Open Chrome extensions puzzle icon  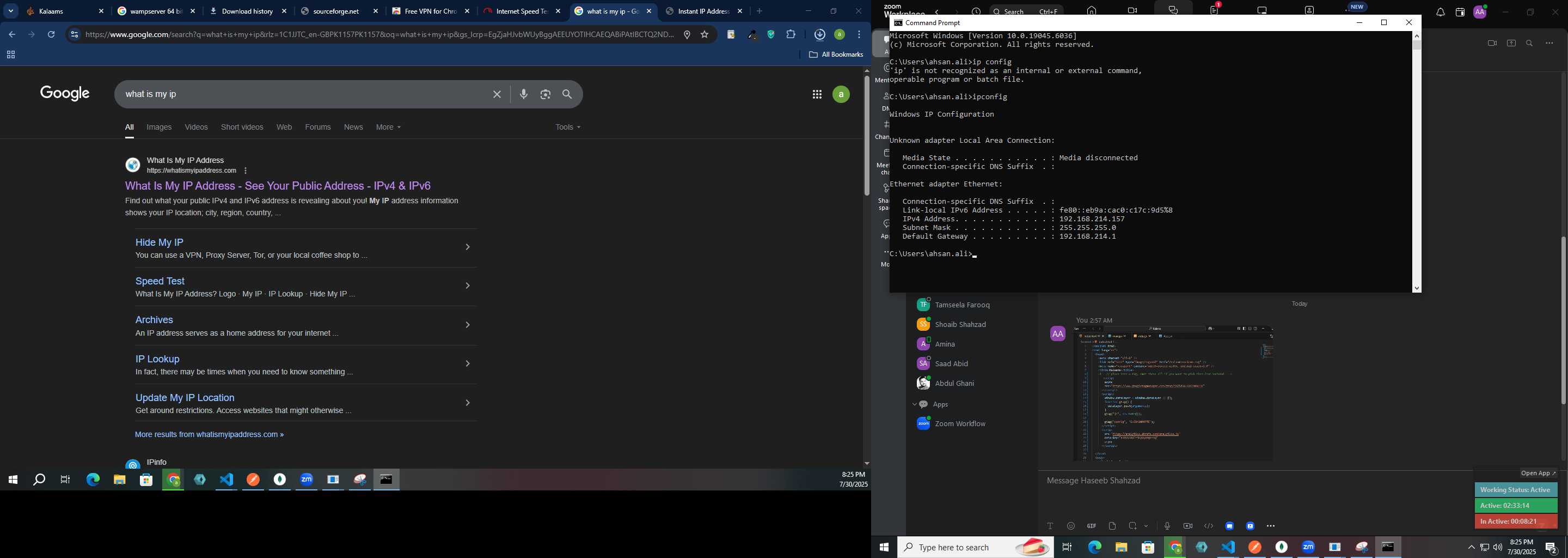tap(791, 35)
